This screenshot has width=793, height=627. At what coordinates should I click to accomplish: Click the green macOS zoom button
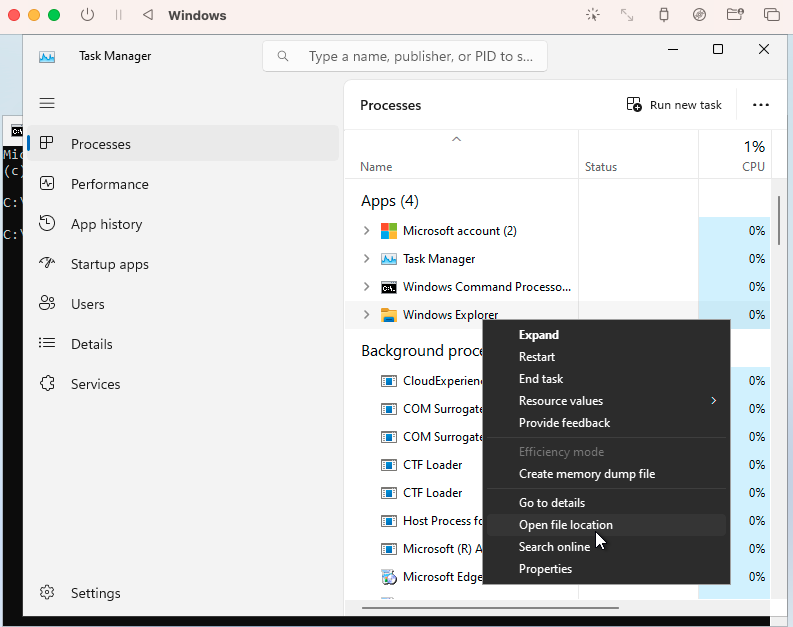point(54,15)
